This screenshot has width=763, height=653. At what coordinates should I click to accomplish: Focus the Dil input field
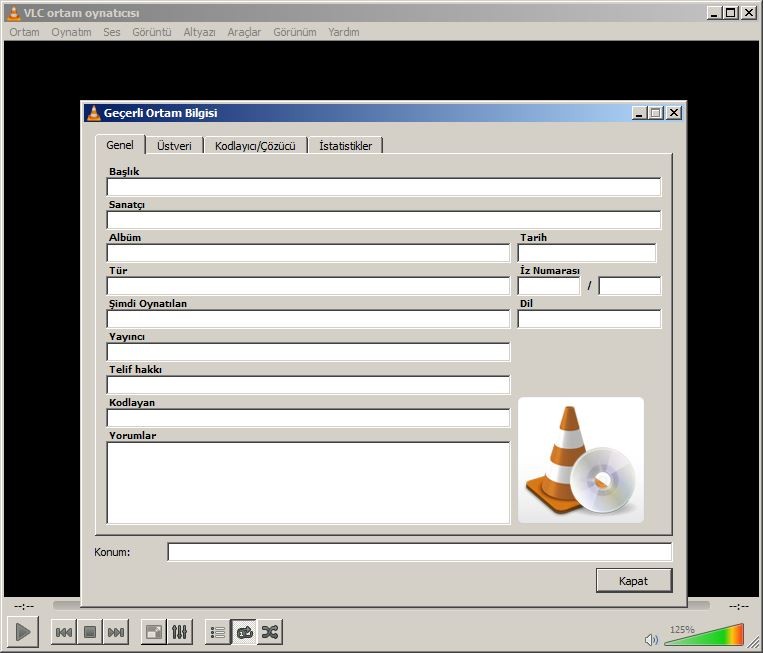click(x=589, y=319)
